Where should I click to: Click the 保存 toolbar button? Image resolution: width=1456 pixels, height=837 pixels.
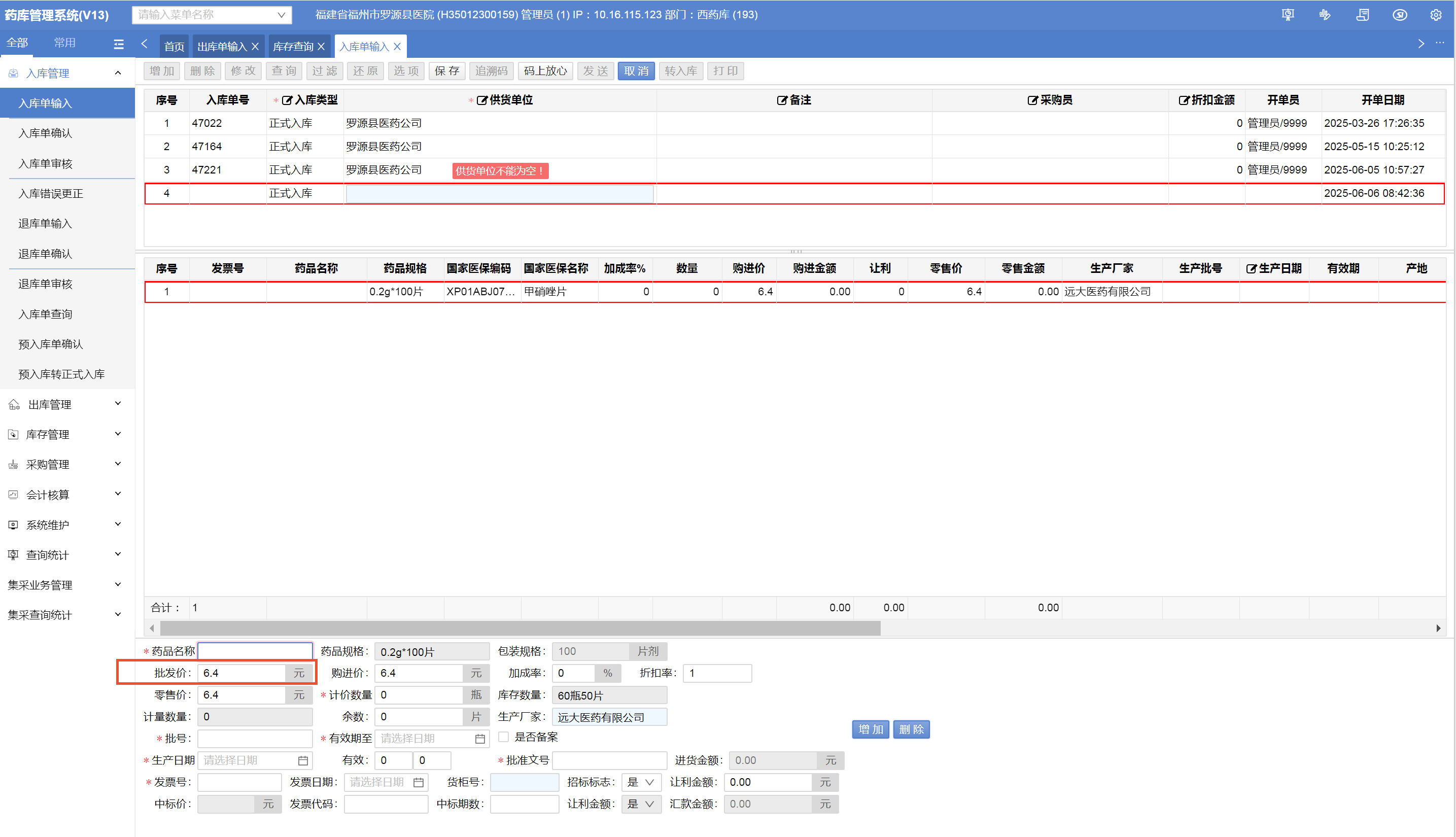[x=446, y=71]
